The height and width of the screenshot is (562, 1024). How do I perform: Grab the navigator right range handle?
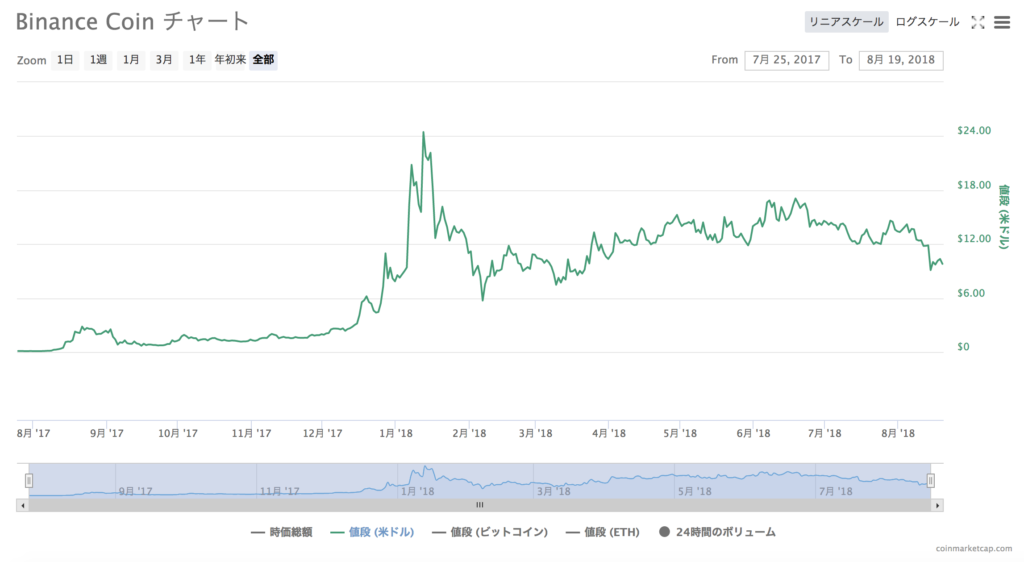(x=931, y=481)
